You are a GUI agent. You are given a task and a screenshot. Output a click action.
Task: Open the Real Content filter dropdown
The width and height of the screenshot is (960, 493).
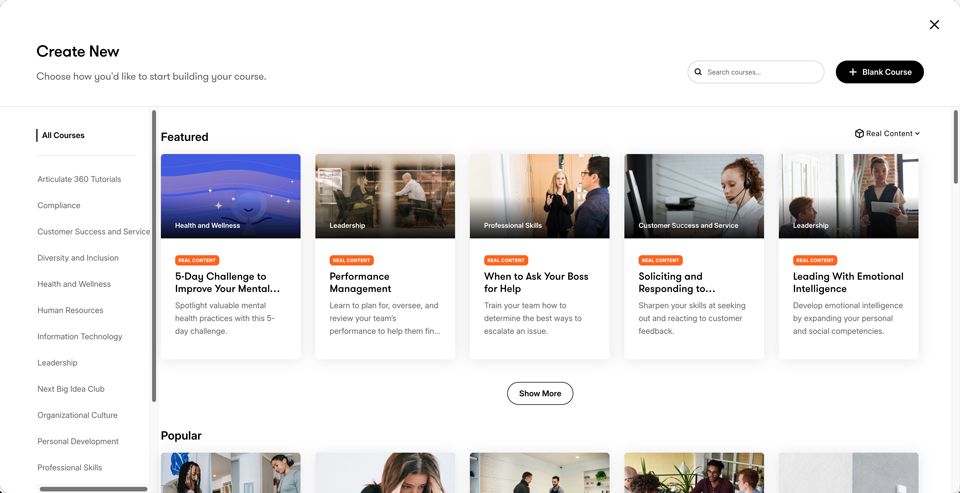[887, 134]
